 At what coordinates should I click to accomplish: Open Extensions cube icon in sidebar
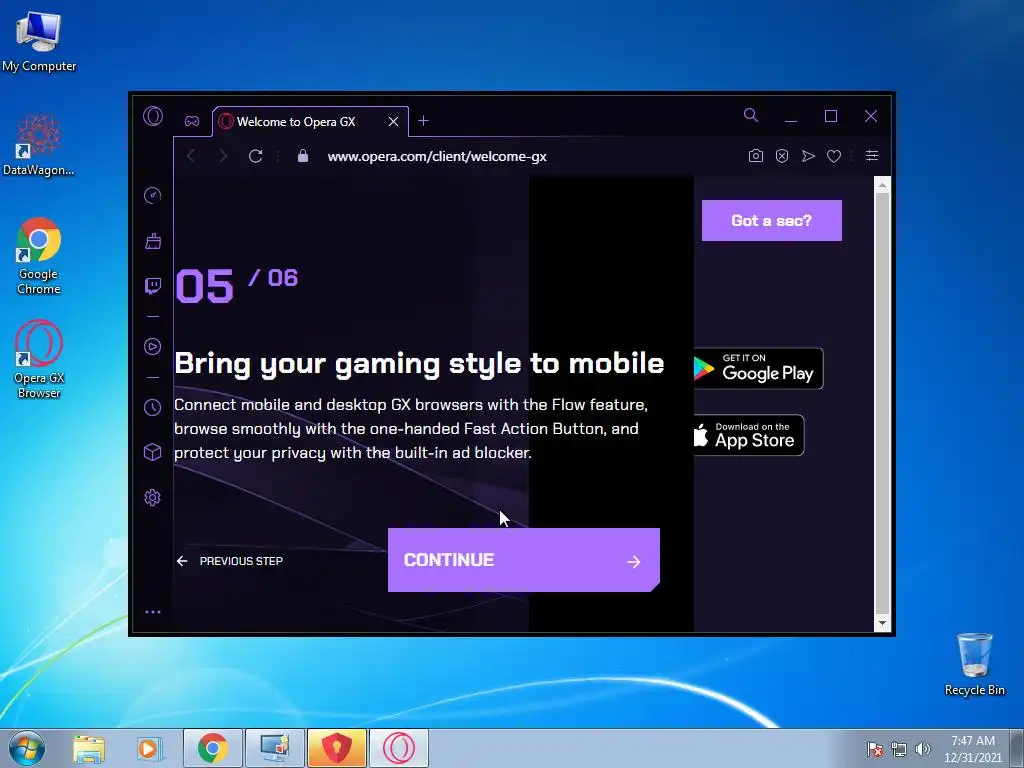[152, 452]
